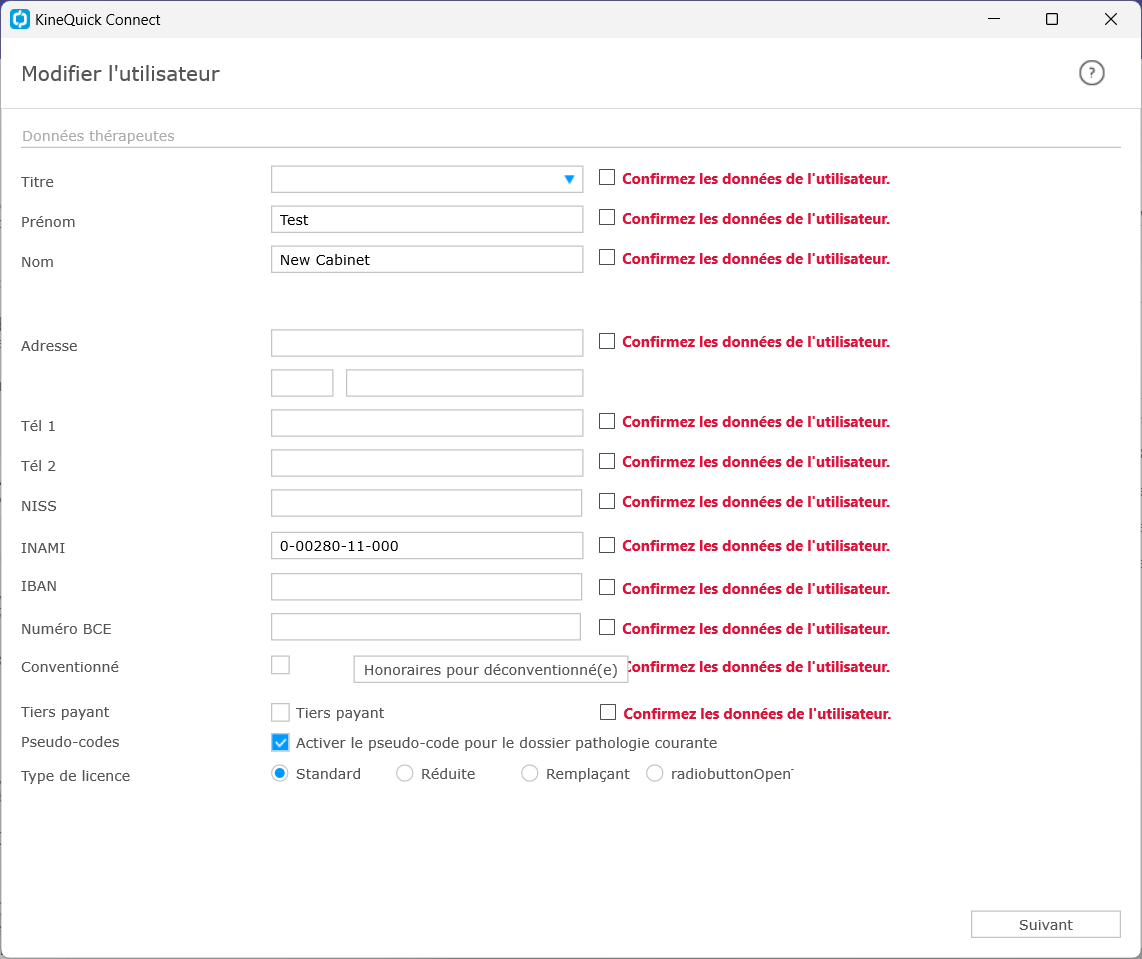Tick the confirmation checkbox for Numéro BCE
1142x959 pixels.
point(607,627)
